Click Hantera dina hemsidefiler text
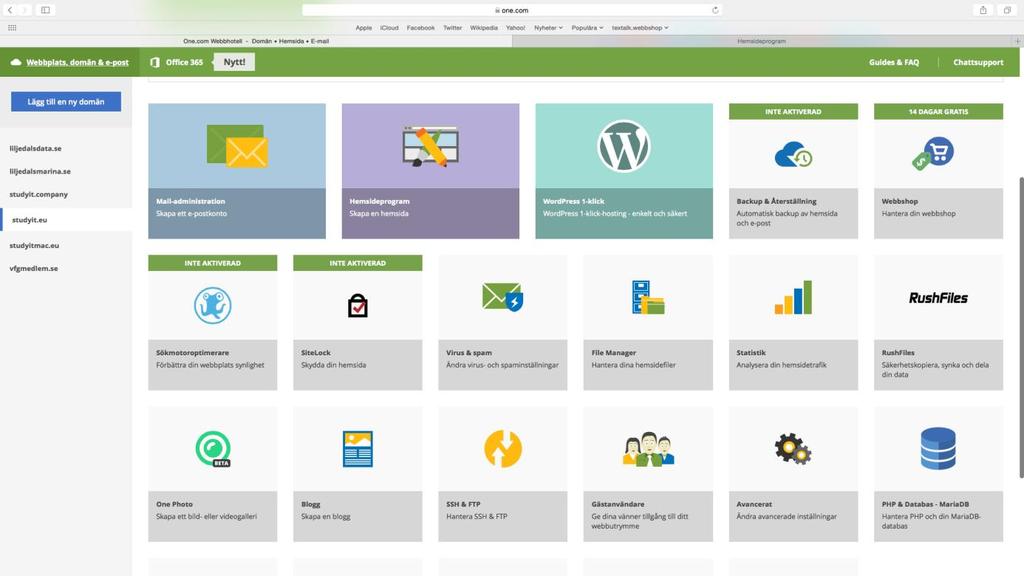 point(633,364)
